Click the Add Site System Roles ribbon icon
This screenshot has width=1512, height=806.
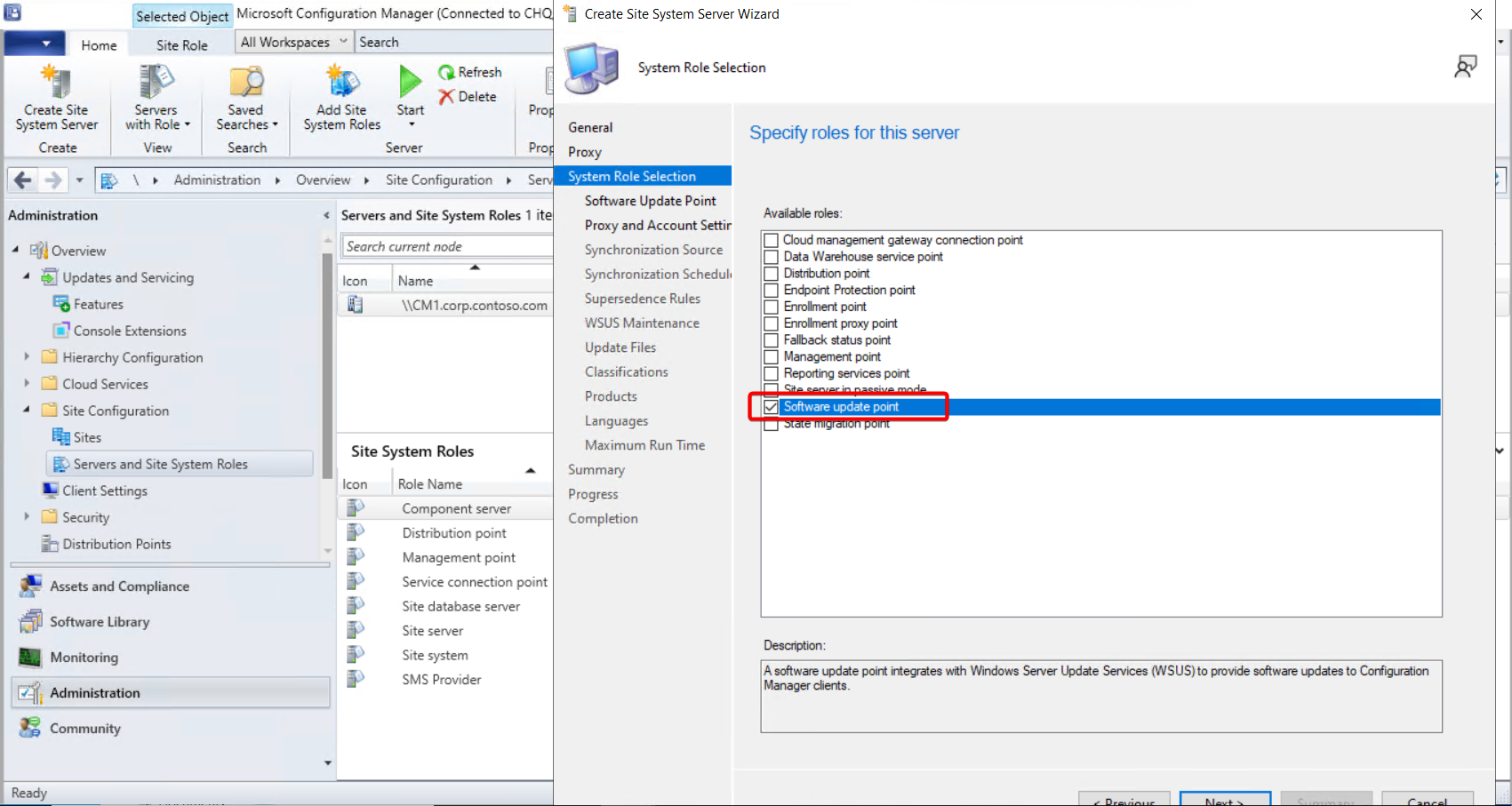(x=342, y=82)
